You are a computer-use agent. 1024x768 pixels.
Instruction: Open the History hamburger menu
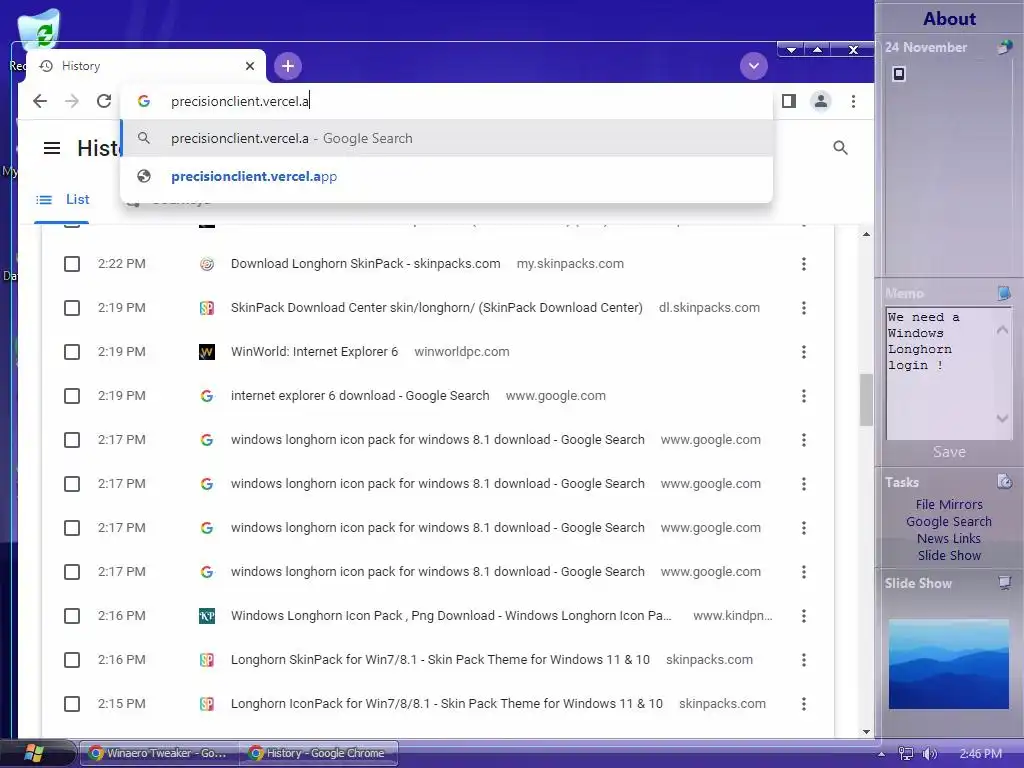[x=52, y=148]
